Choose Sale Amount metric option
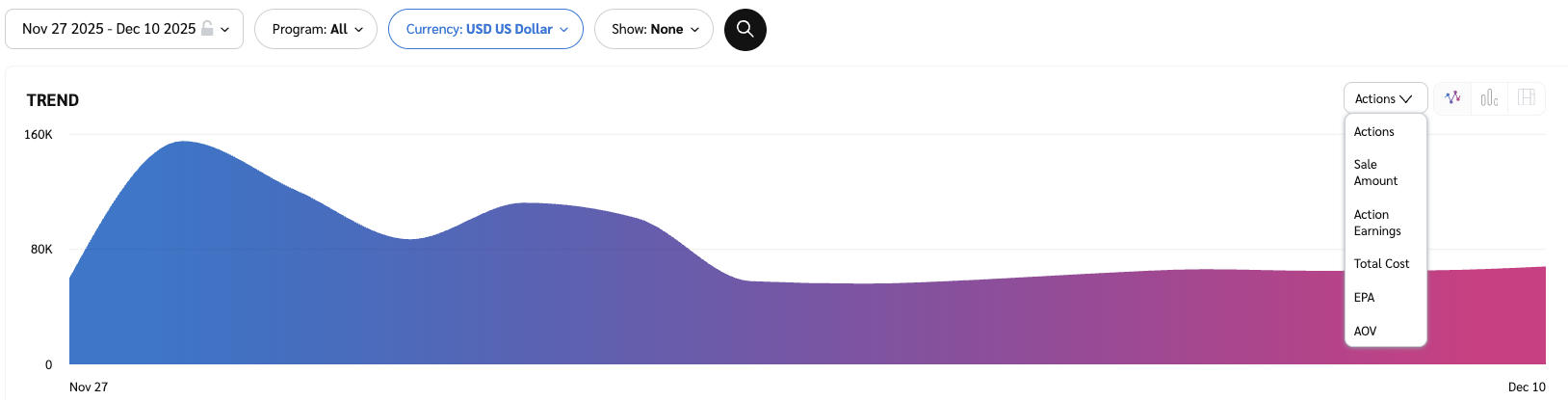This screenshot has height=400, width=1568. pyautogui.click(x=1375, y=173)
